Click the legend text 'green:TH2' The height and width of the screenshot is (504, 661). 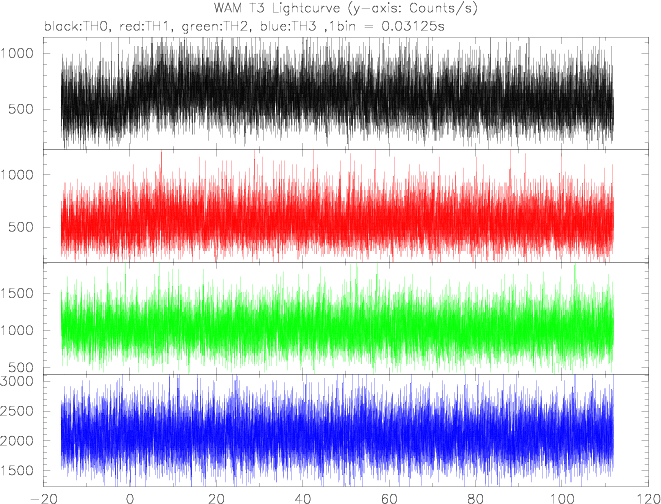coord(216,27)
